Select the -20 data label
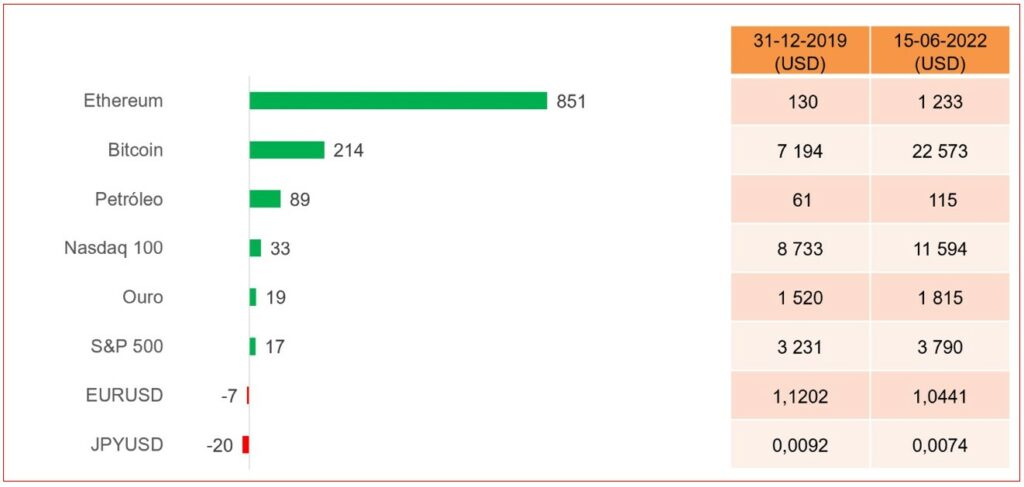This screenshot has width=1024, height=487. (220, 446)
